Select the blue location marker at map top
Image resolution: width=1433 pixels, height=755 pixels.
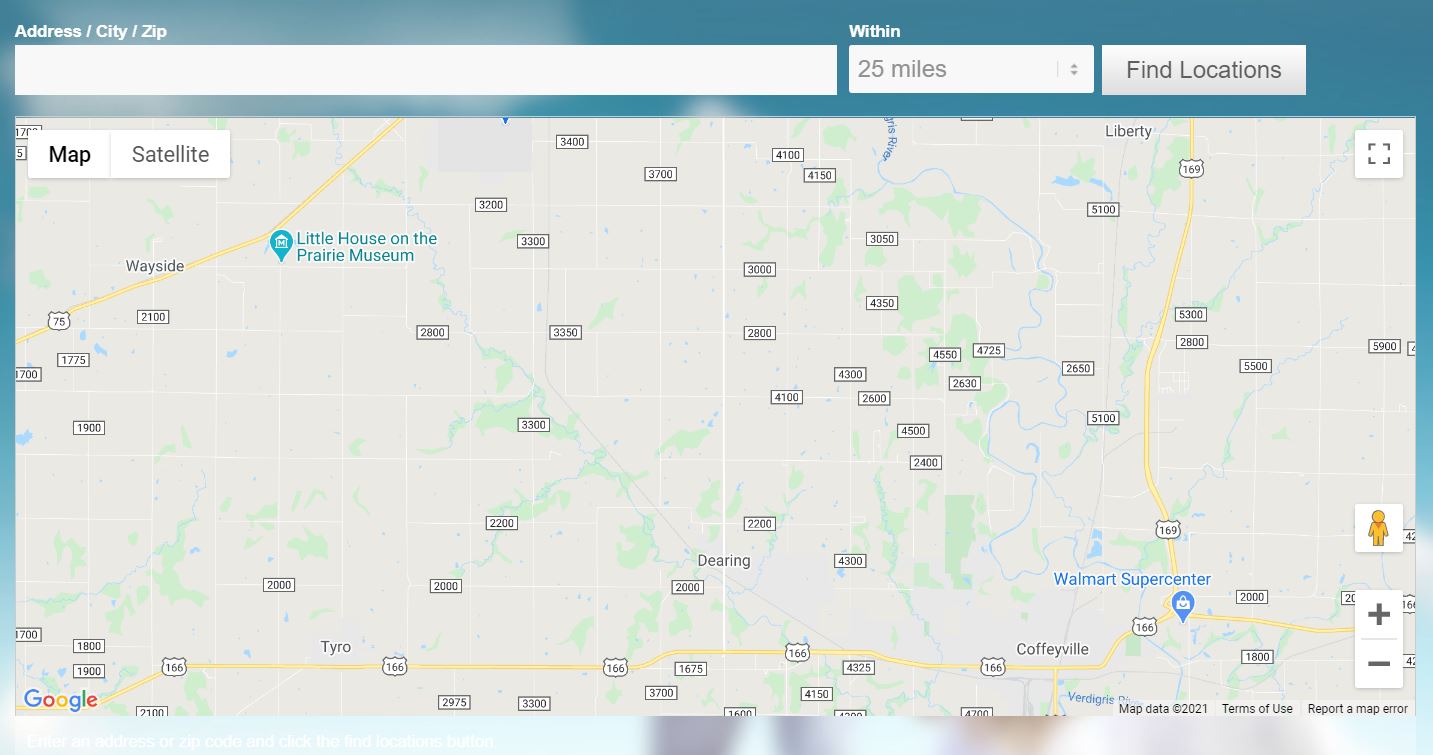505,119
